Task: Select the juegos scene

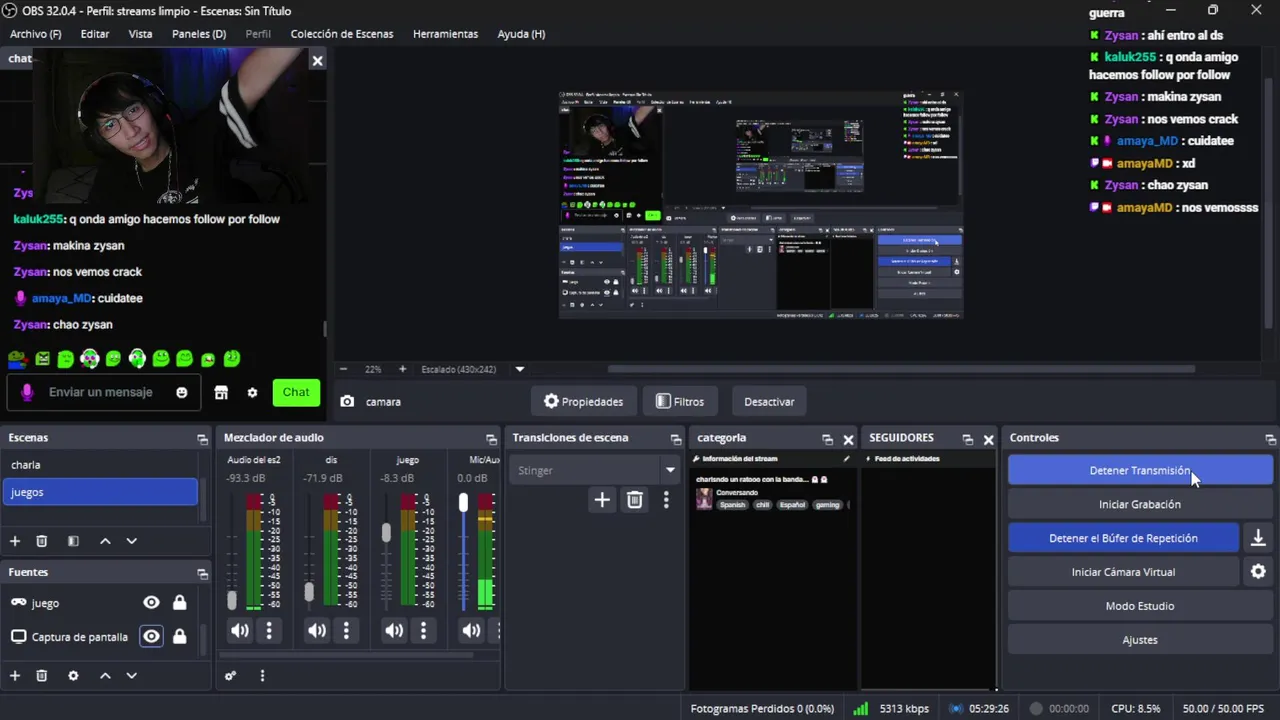Action: coord(100,492)
